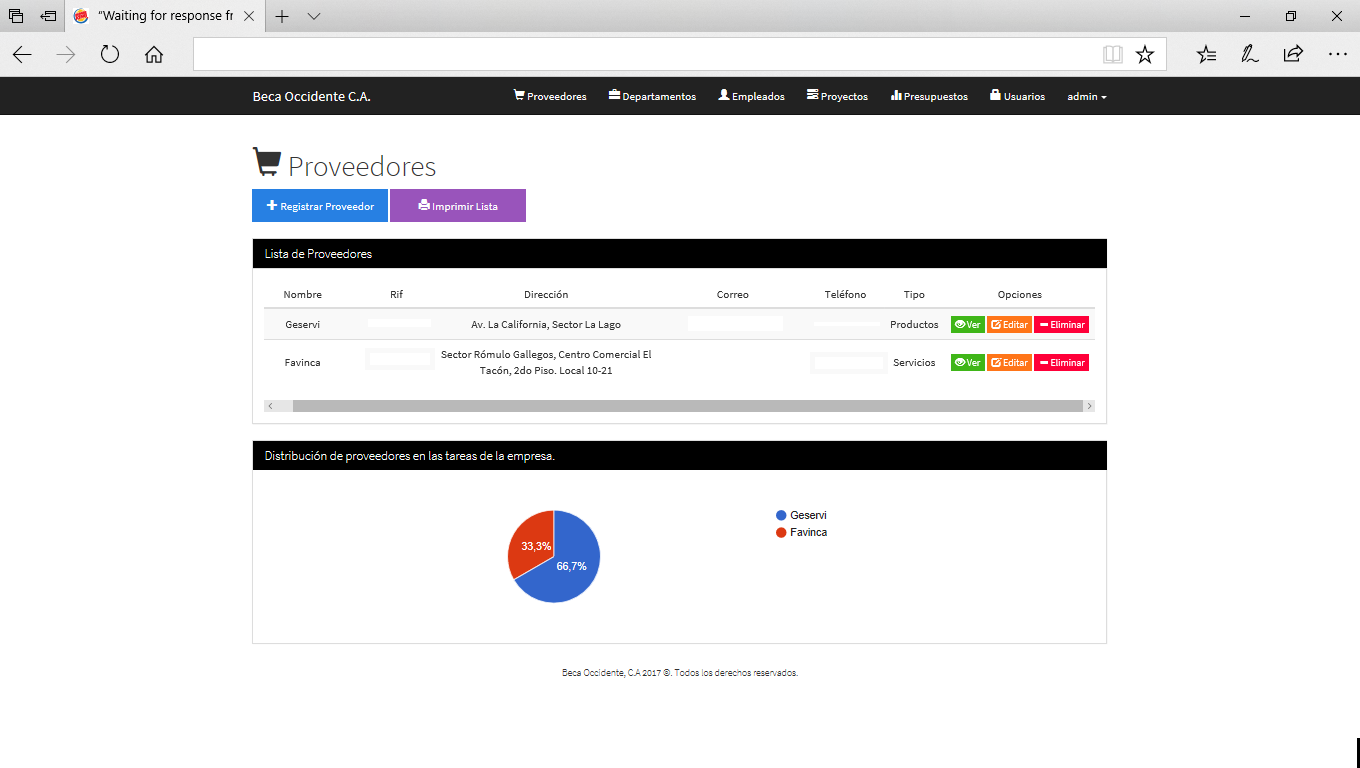This screenshot has width=1360, height=768.
Task: Open Proveedores in navbar
Action: (x=550, y=96)
